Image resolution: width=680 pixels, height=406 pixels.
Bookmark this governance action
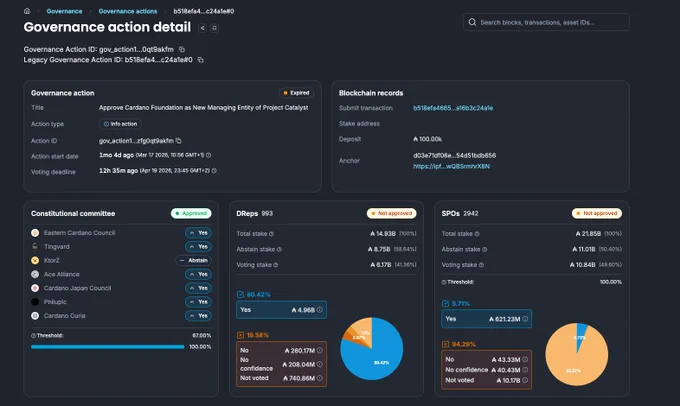click(214, 28)
